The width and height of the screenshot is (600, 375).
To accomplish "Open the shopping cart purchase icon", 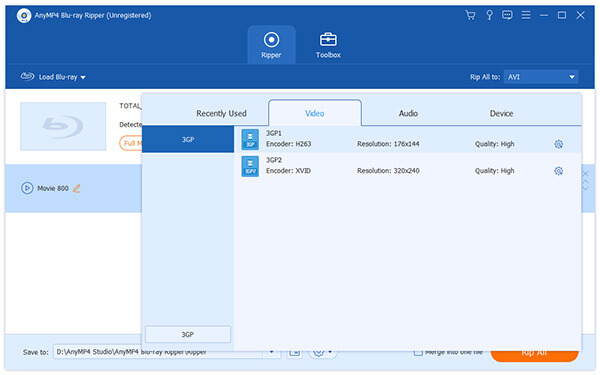I will coord(470,15).
